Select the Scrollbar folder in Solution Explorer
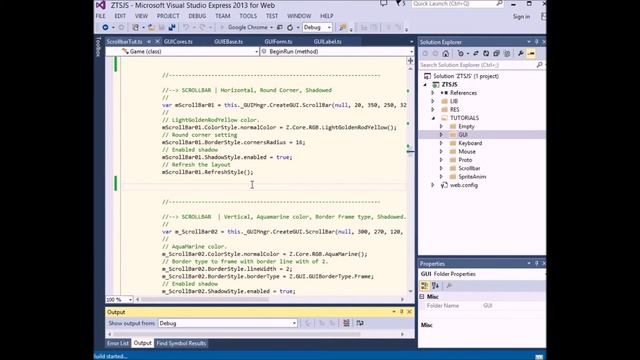640x360 pixels. click(x=469, y=169)
